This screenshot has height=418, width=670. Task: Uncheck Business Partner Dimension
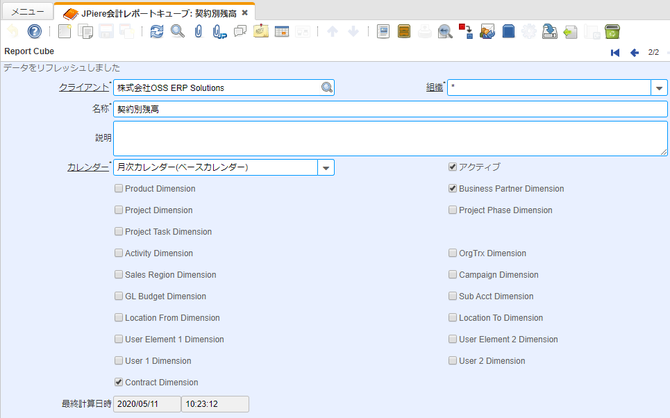(x=453, y=188)
